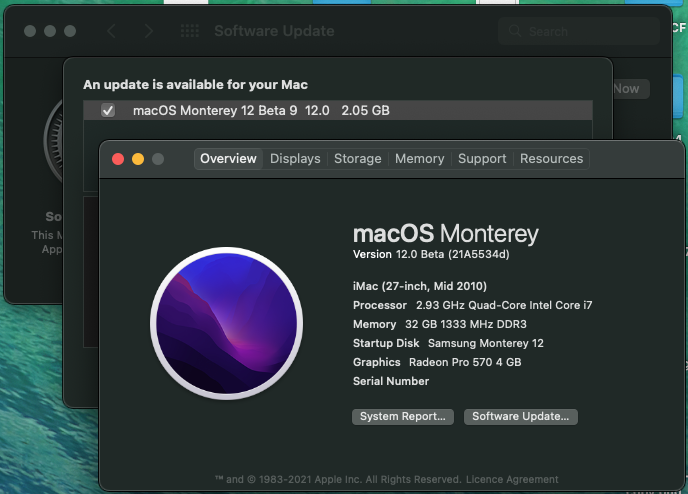The image size is (688, 494).
Task: Minimize the About This Mac window
Action: (x=138, y=159)
